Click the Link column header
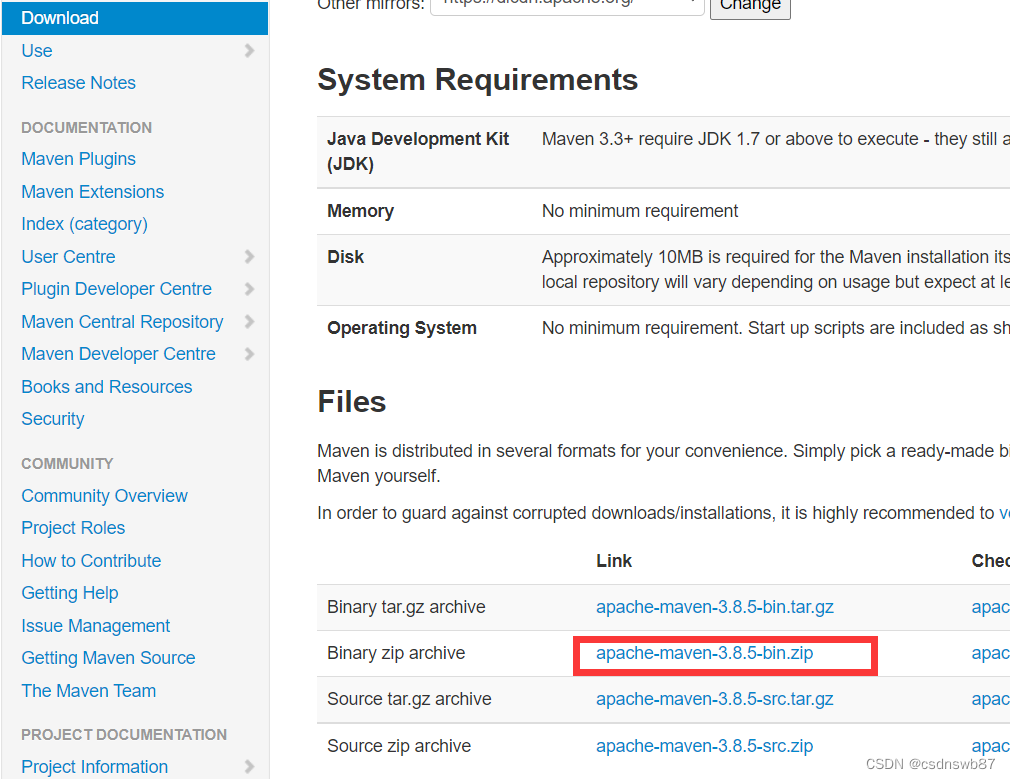 tap(614, 561)
